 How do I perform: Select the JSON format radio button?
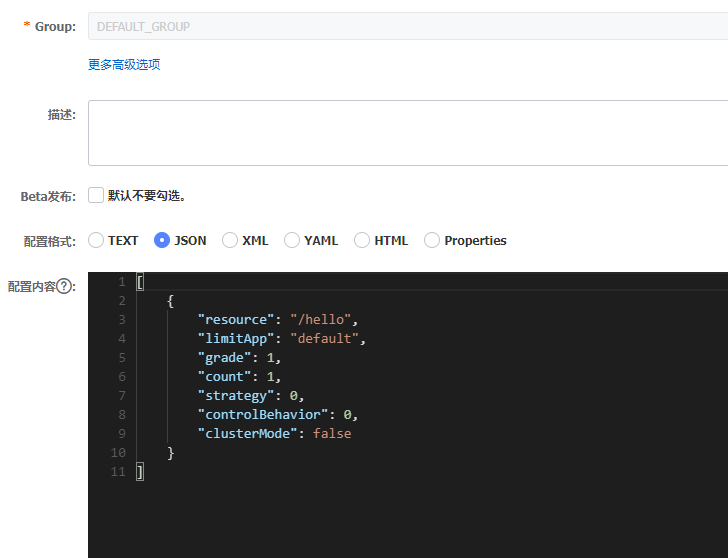tap(162, 240)
